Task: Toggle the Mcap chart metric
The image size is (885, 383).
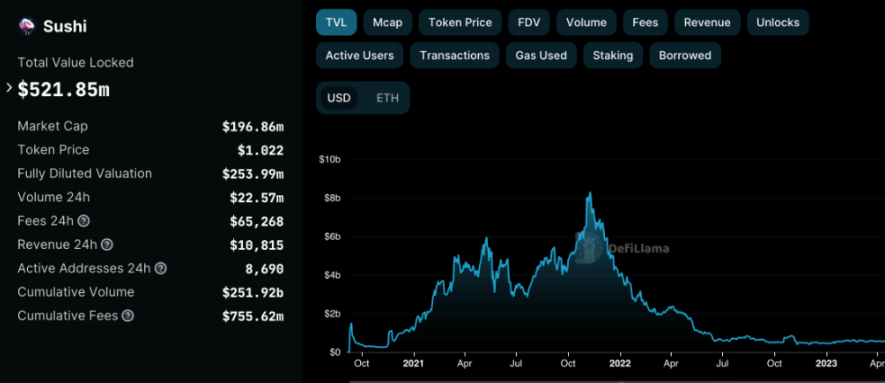Action: click(x=388, y=23)
